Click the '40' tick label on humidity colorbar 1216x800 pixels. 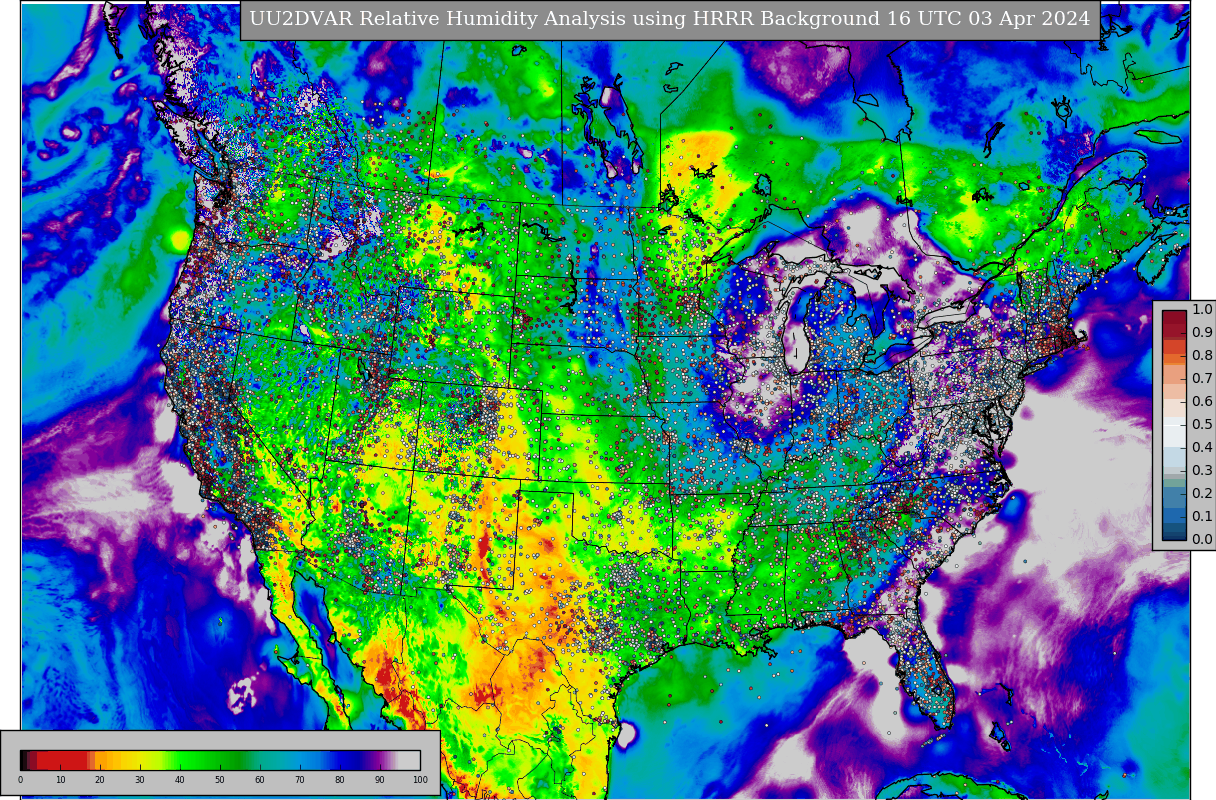coord(180,780)
